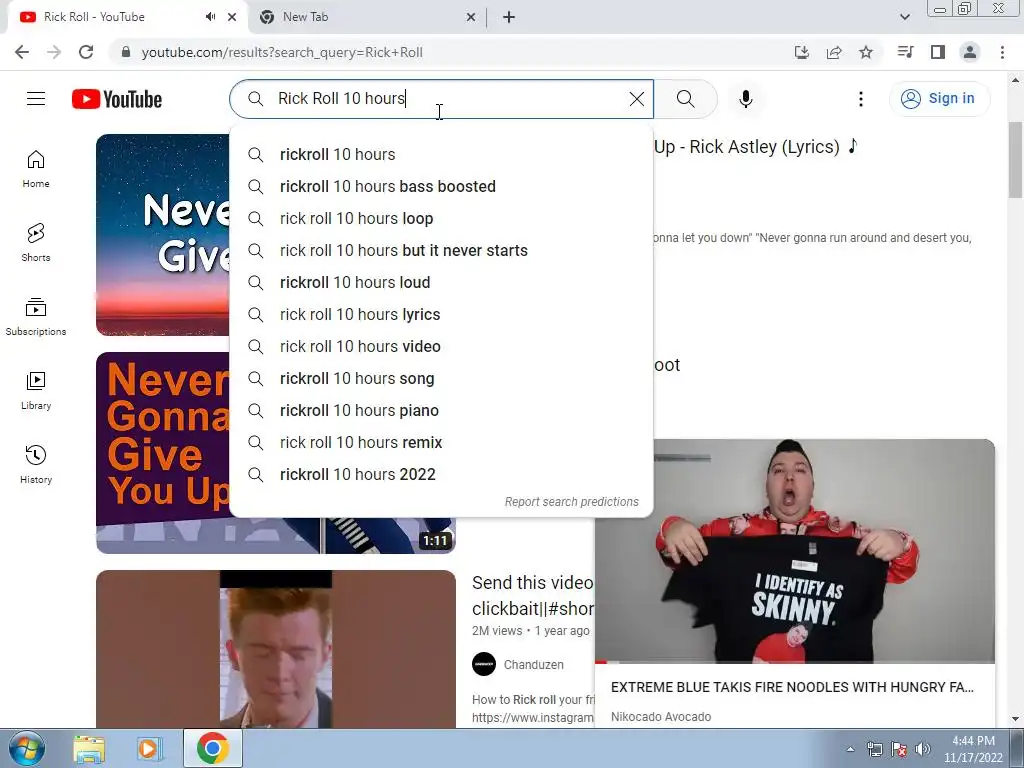The height and width of the screenshot is (768, 1024).
Task: Open the Nikocado Avocado mini player video
Action: 795,551
